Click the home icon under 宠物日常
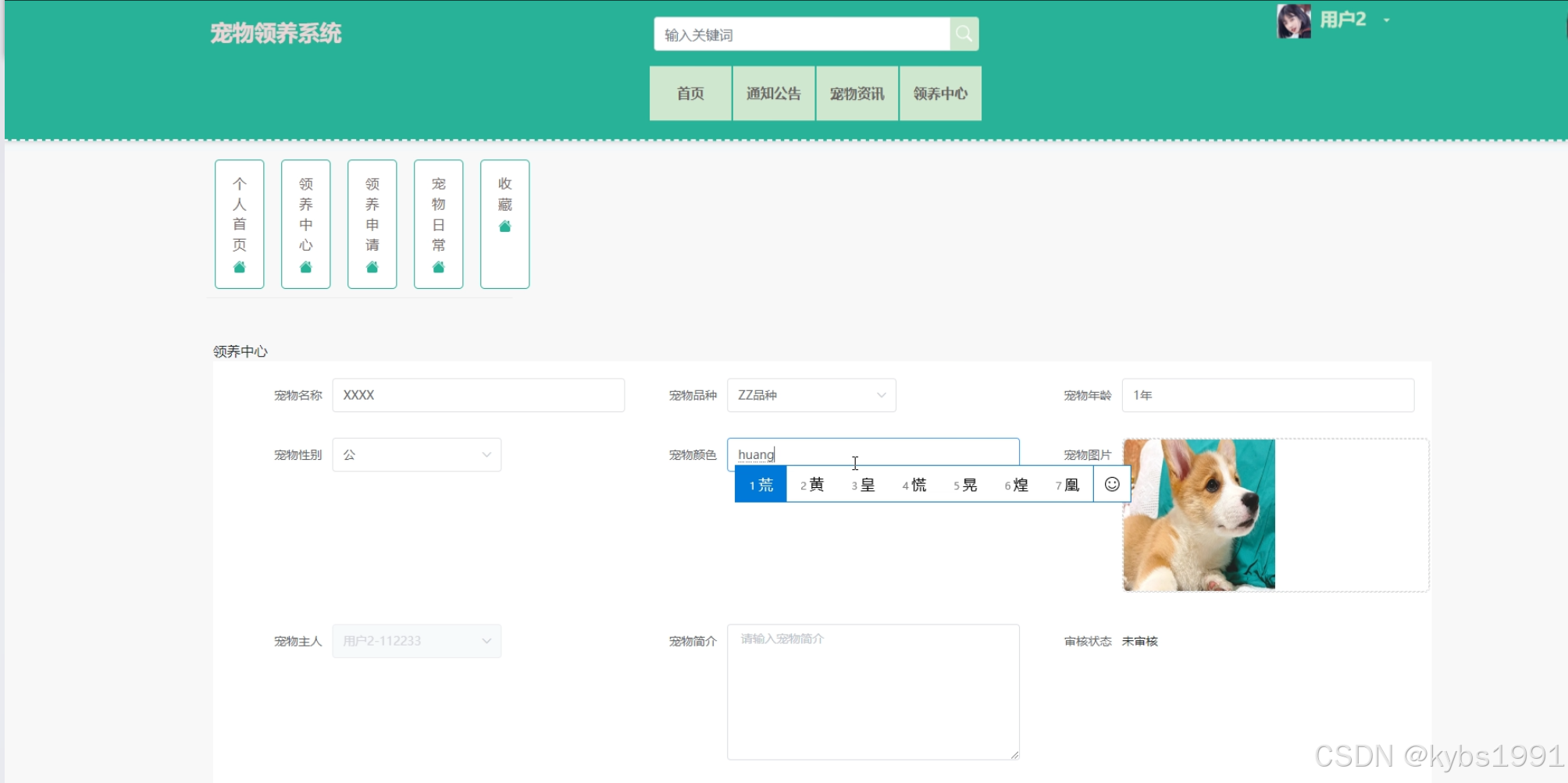 [x=439, y=267]
